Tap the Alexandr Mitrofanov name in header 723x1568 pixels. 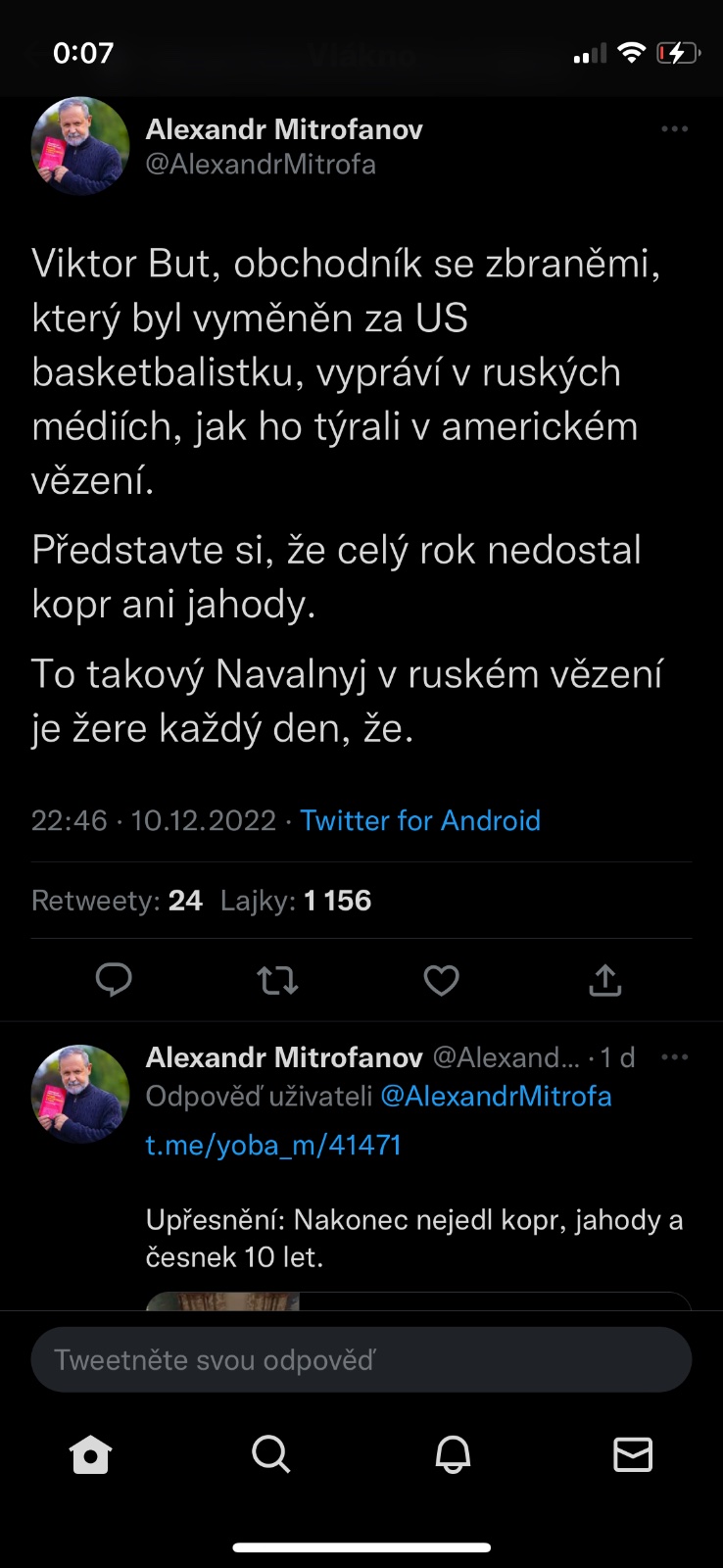[x=284, y=129]
